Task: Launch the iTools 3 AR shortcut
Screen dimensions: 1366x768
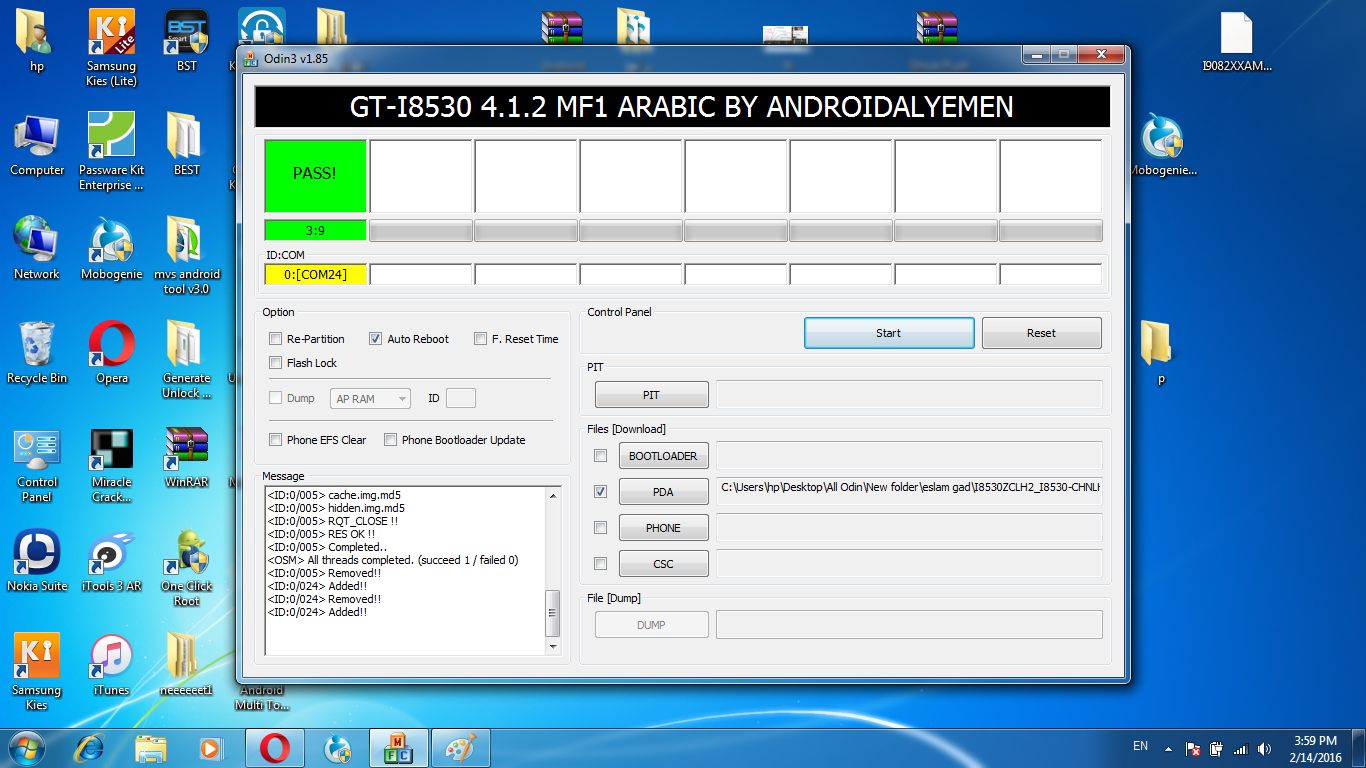Action: 111,561
